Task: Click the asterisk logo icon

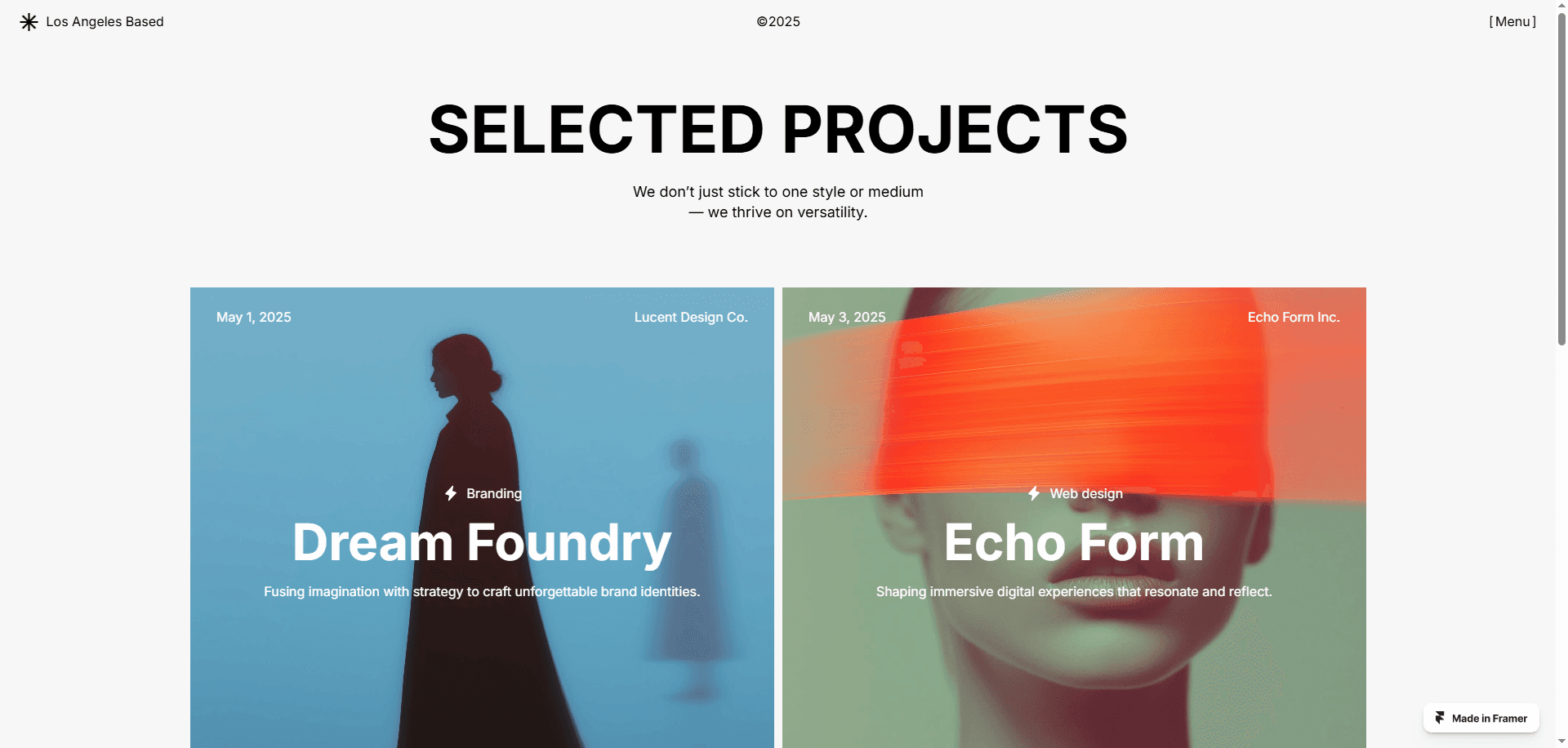Action: click(x=29, y=22)
